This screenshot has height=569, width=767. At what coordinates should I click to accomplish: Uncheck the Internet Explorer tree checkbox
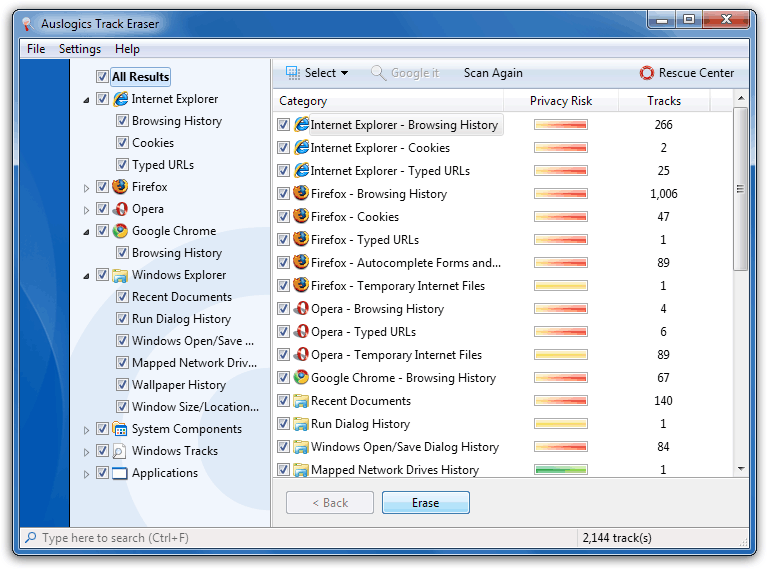pos(102,98)
